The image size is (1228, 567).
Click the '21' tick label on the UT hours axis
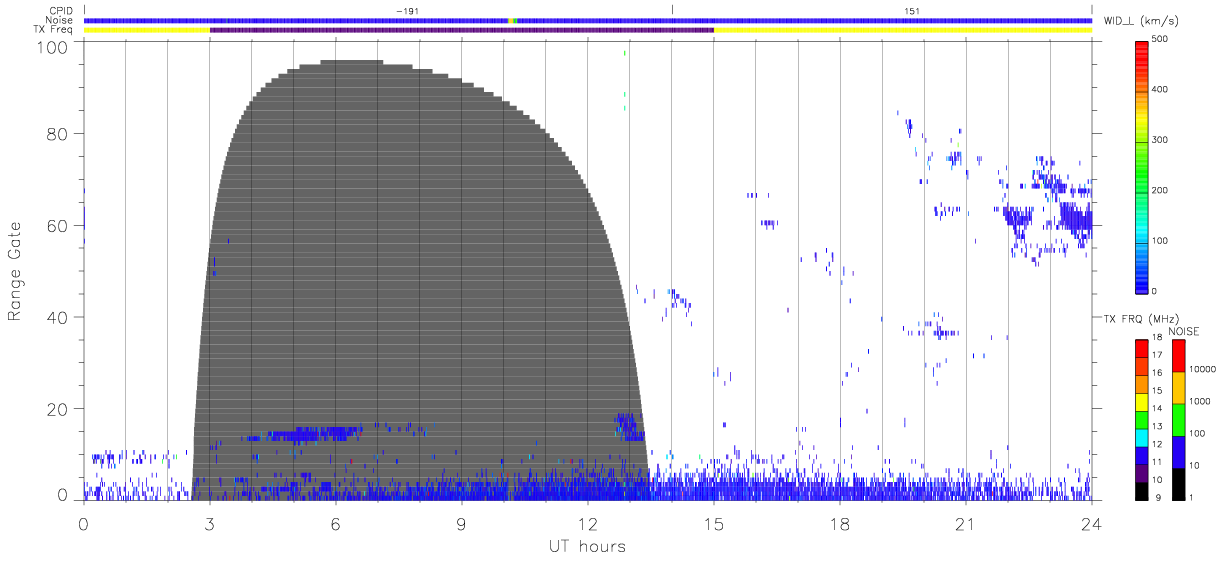point(965,523)
